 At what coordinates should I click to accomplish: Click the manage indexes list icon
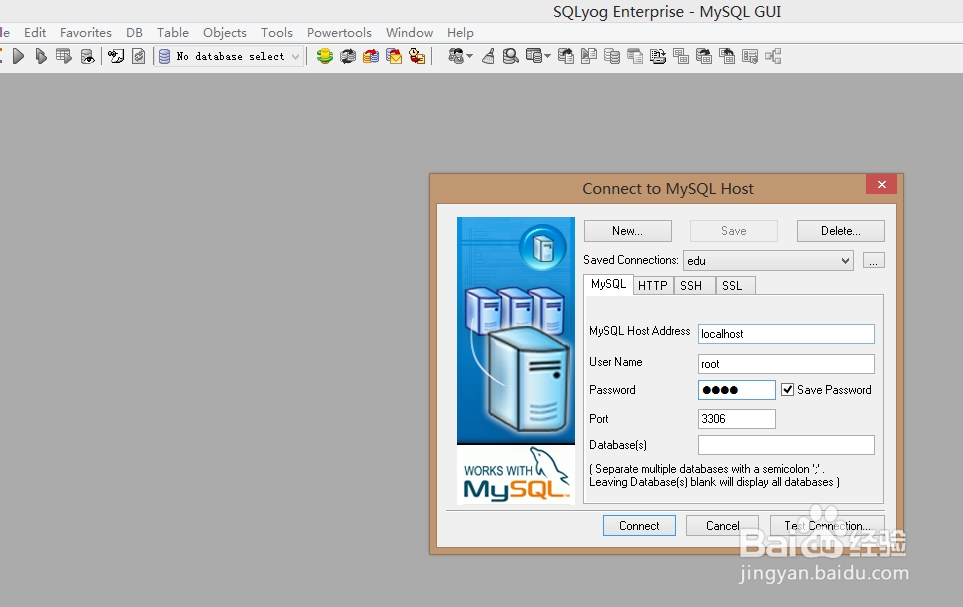click(x=750, y=57)
